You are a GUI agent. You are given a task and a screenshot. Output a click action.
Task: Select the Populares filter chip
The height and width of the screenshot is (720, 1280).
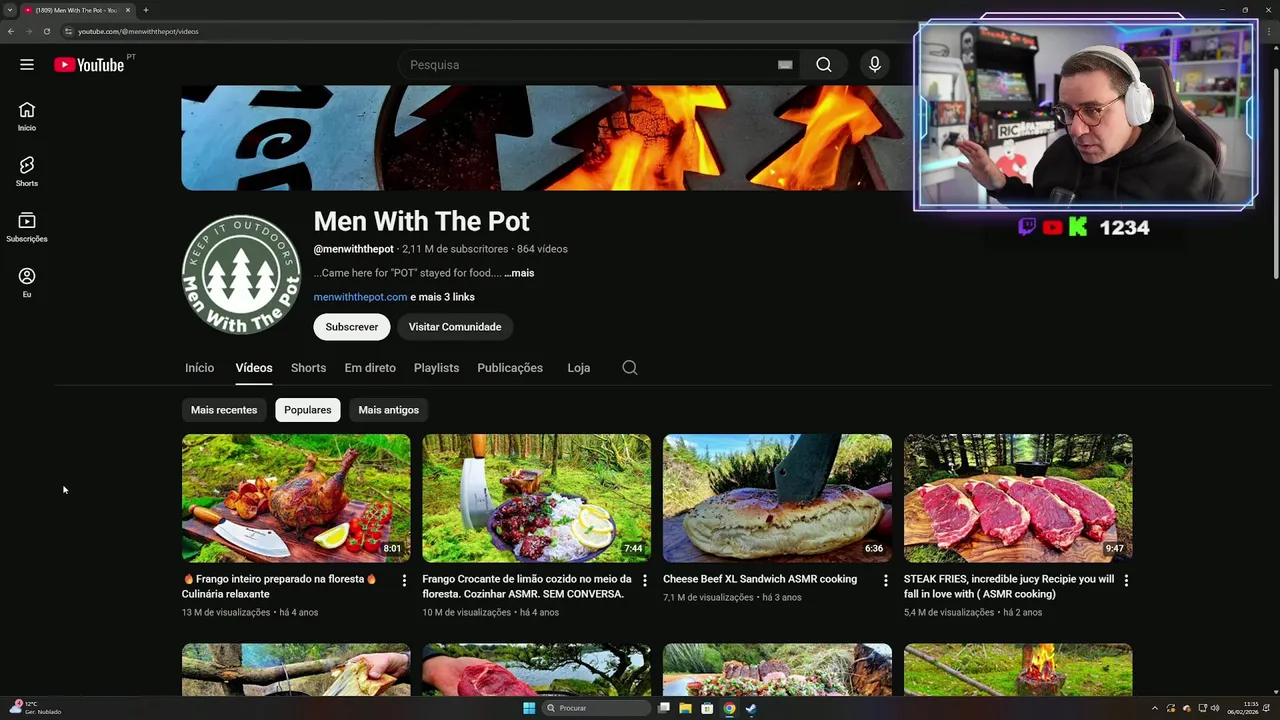pos(307,410)
